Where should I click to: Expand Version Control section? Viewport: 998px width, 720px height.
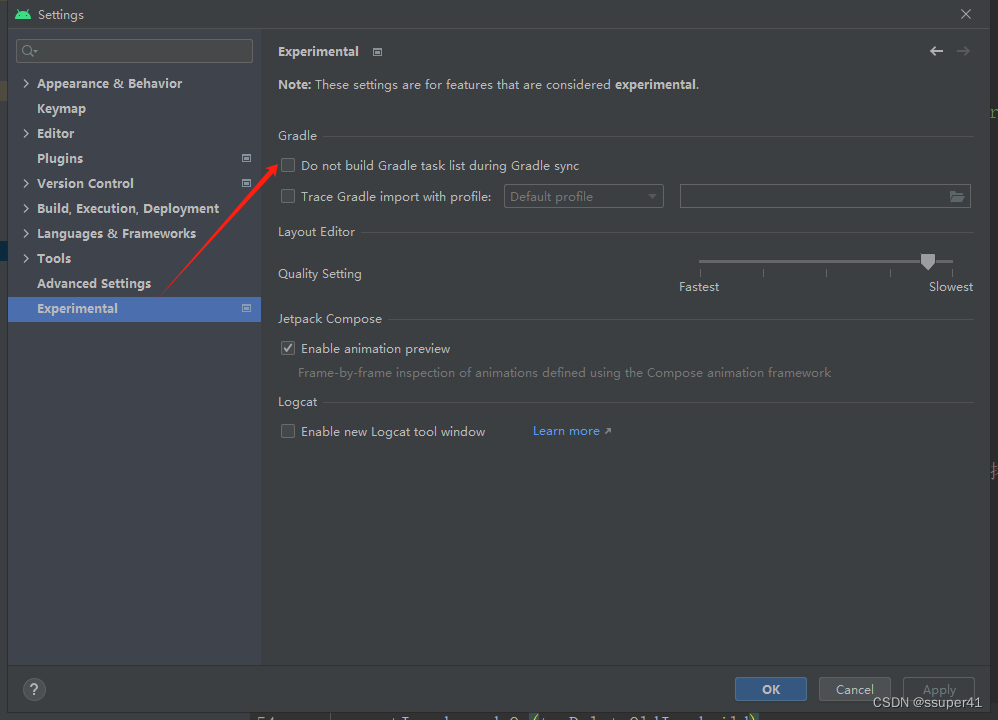(x=26, y=183)
